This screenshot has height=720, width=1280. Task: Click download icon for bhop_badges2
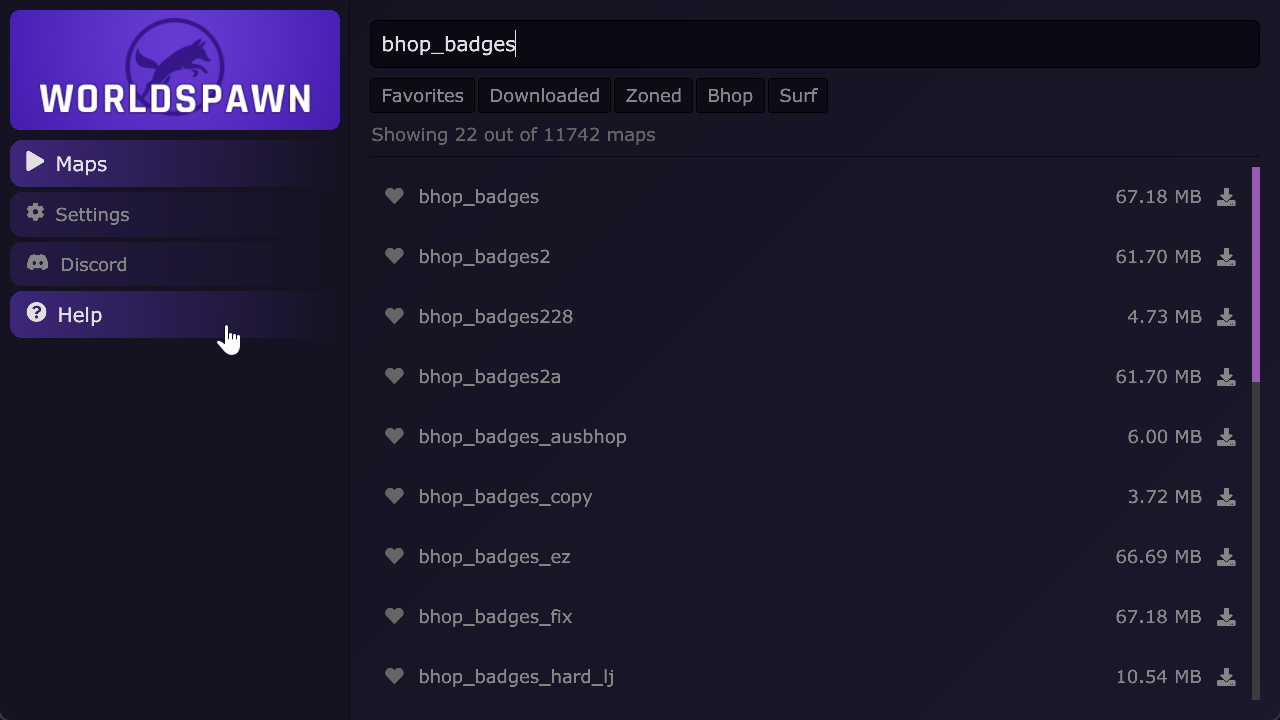point(1226,257)
